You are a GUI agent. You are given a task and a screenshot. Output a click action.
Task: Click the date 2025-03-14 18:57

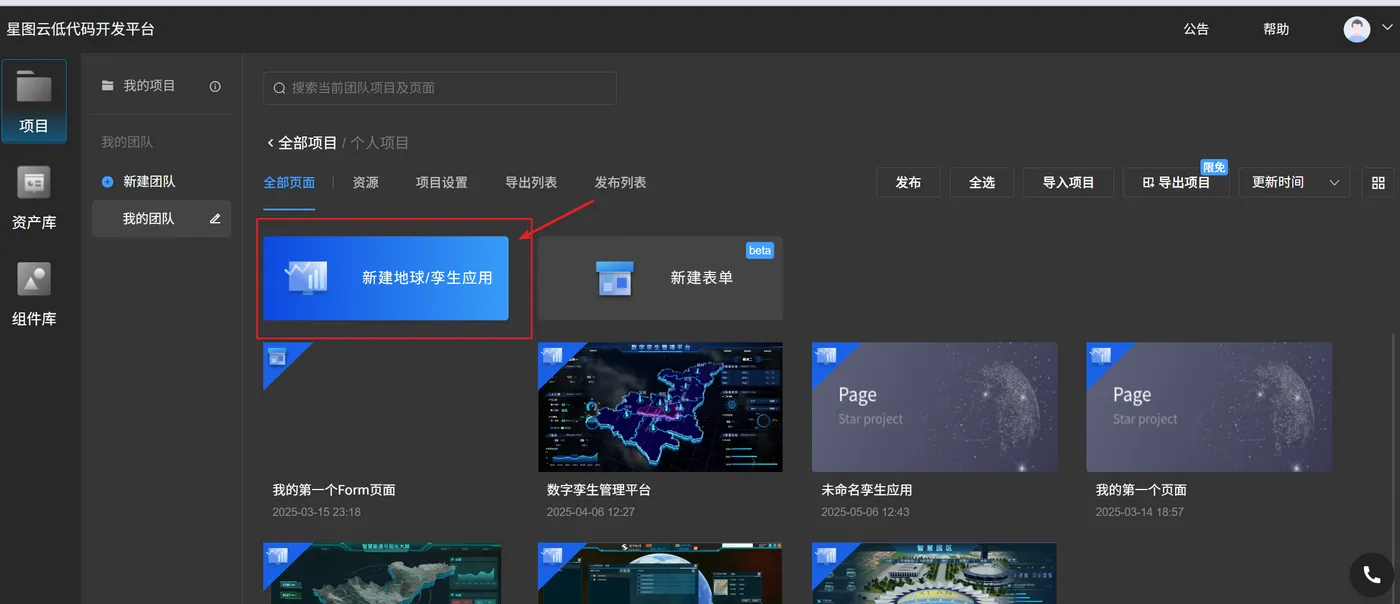(1140, 512)
